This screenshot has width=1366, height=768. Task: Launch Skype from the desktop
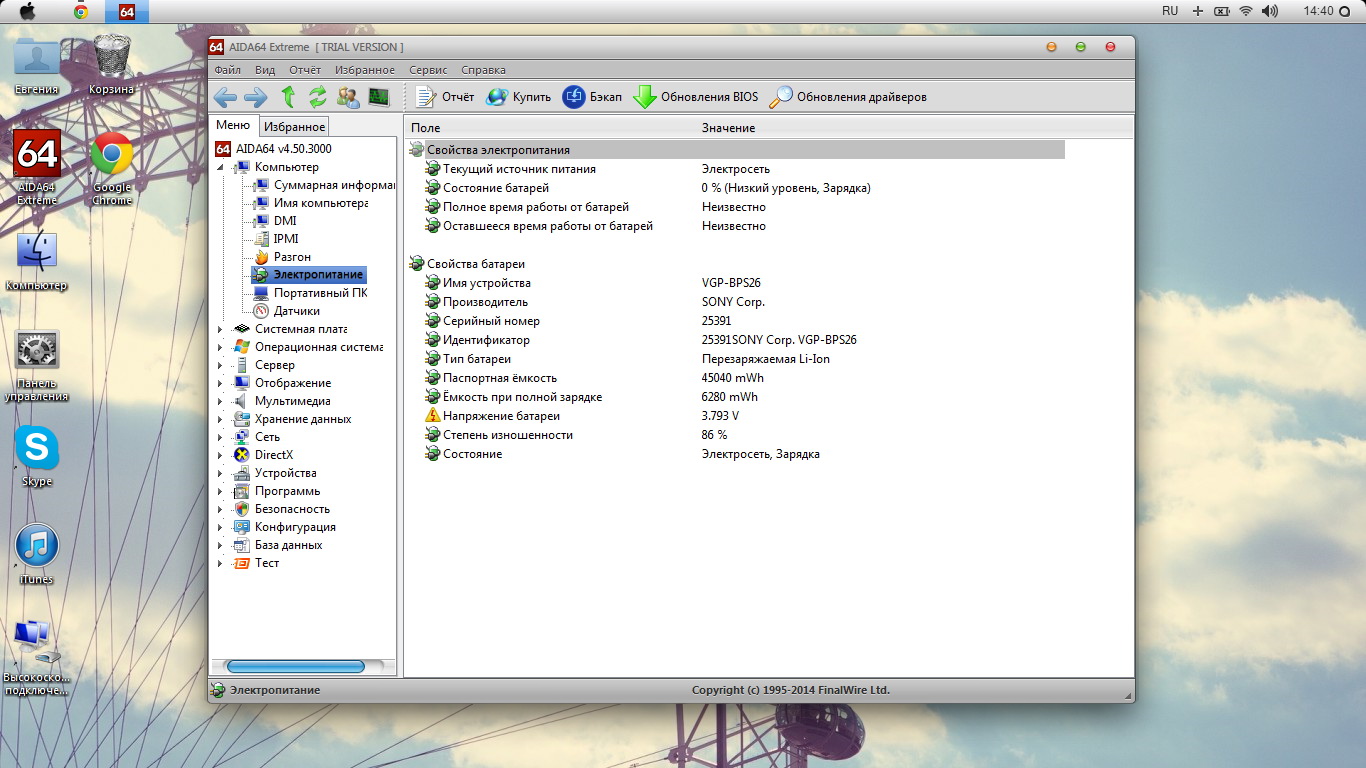37,450
